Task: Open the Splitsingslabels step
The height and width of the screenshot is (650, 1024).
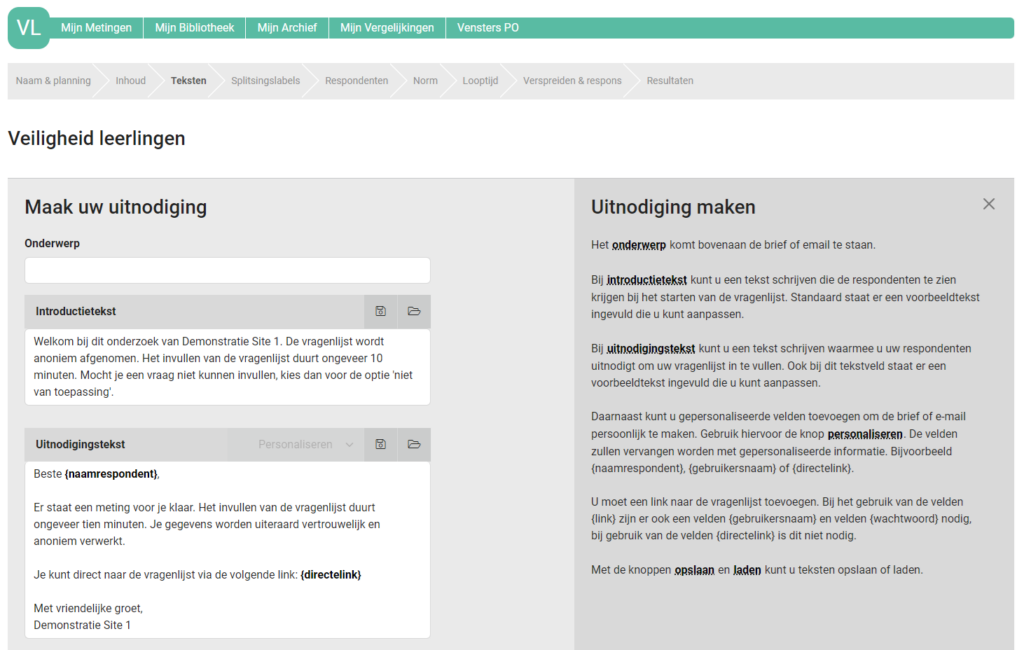Action: pos(265,81)
